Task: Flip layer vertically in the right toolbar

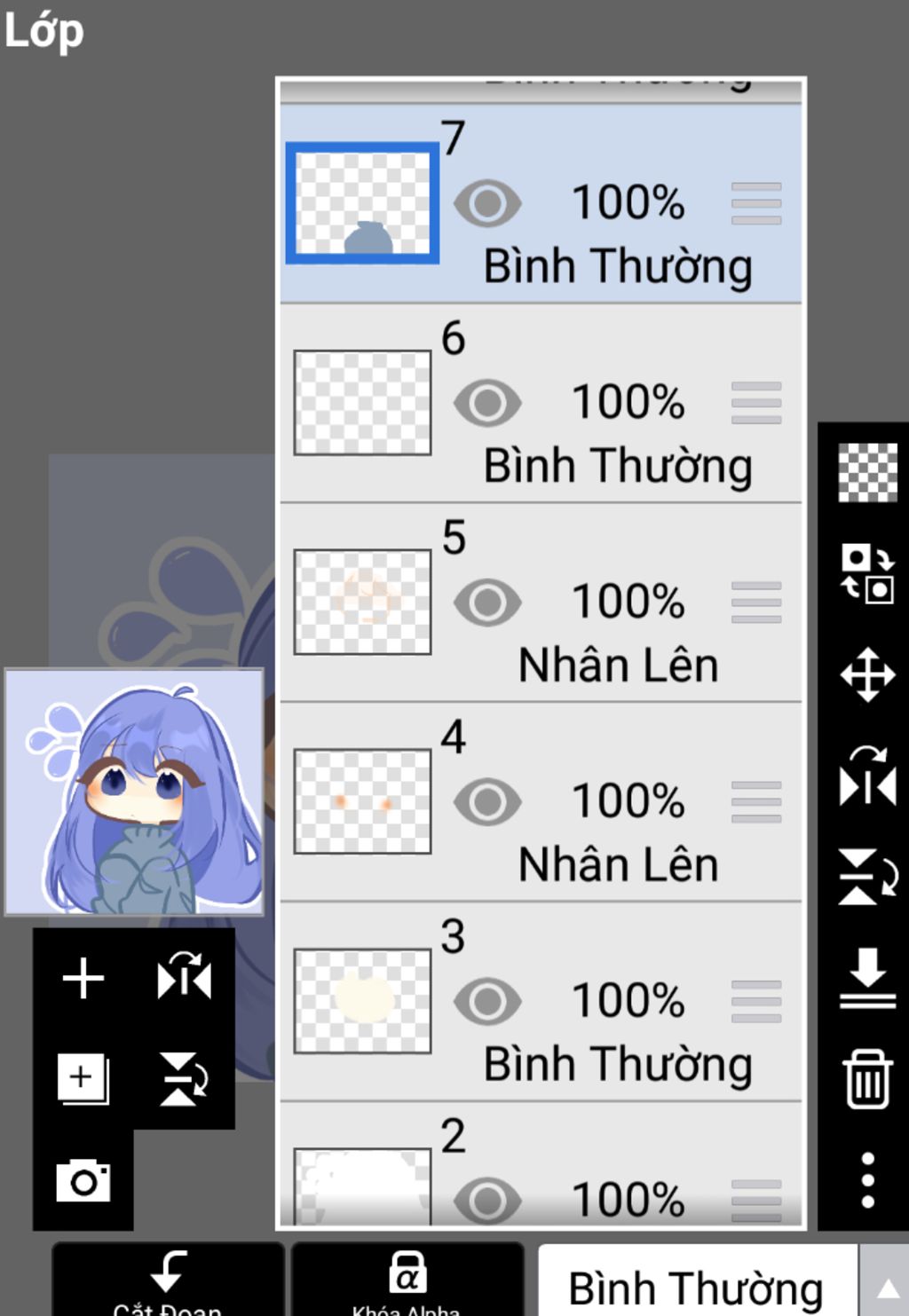Action: pyautogui.click(x=867, y=877)
